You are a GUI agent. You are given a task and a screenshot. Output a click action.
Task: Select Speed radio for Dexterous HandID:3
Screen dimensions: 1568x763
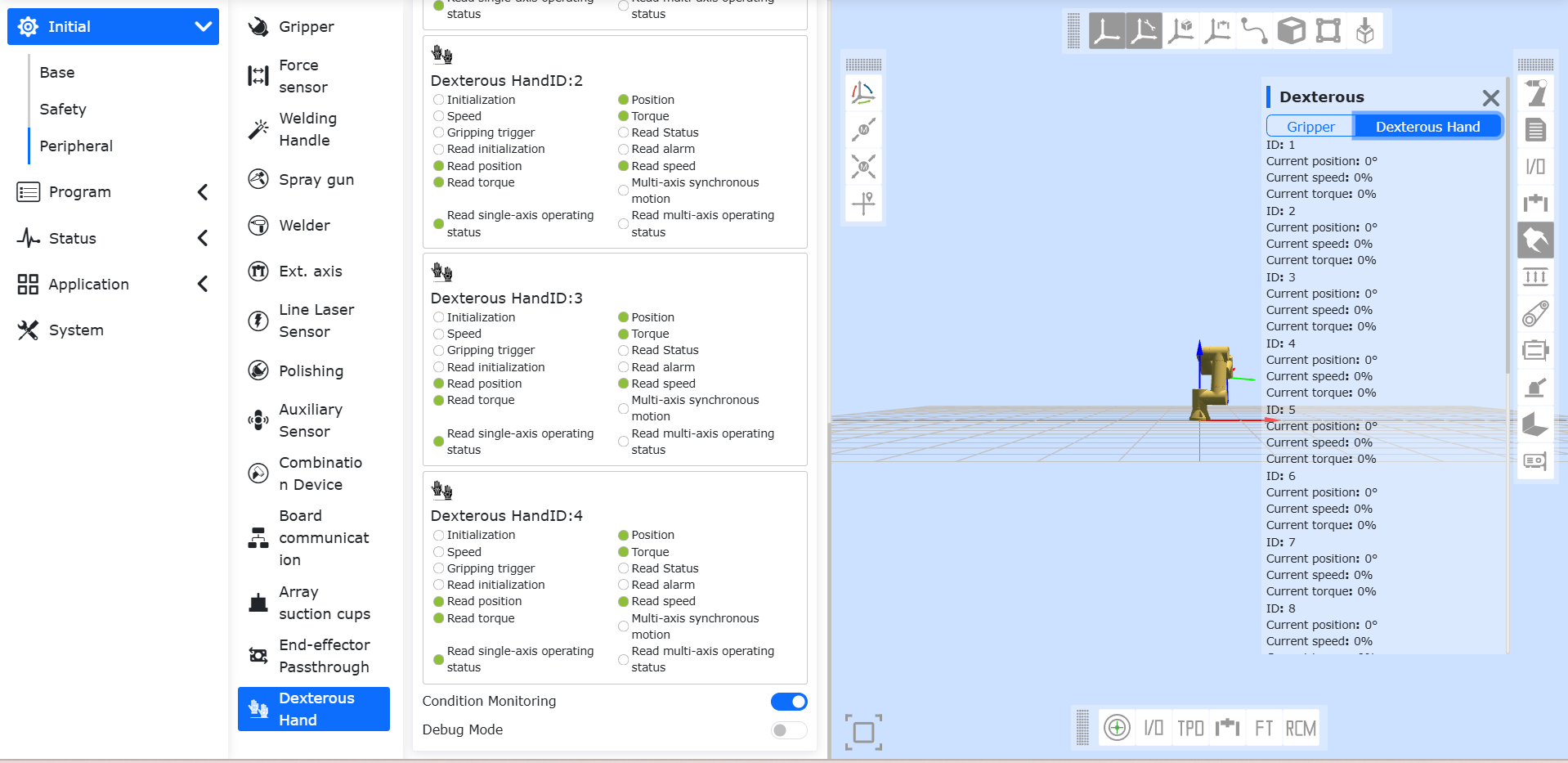pos(439,334)
